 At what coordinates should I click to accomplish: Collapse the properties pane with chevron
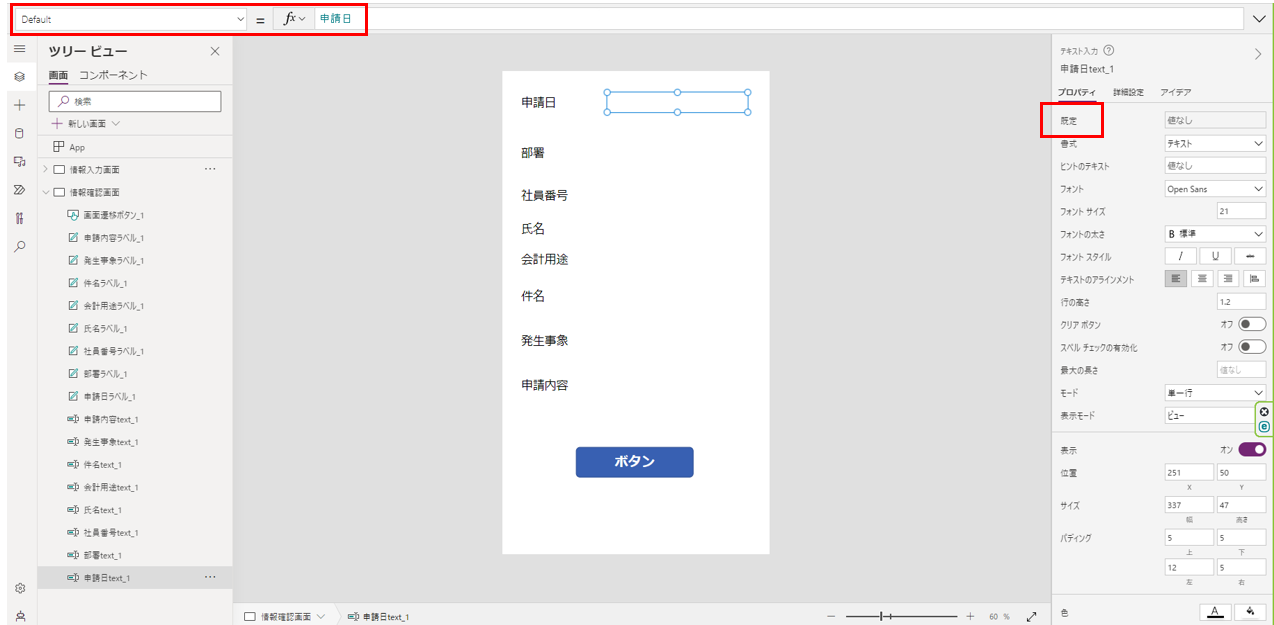click(x=1258, y=55)
